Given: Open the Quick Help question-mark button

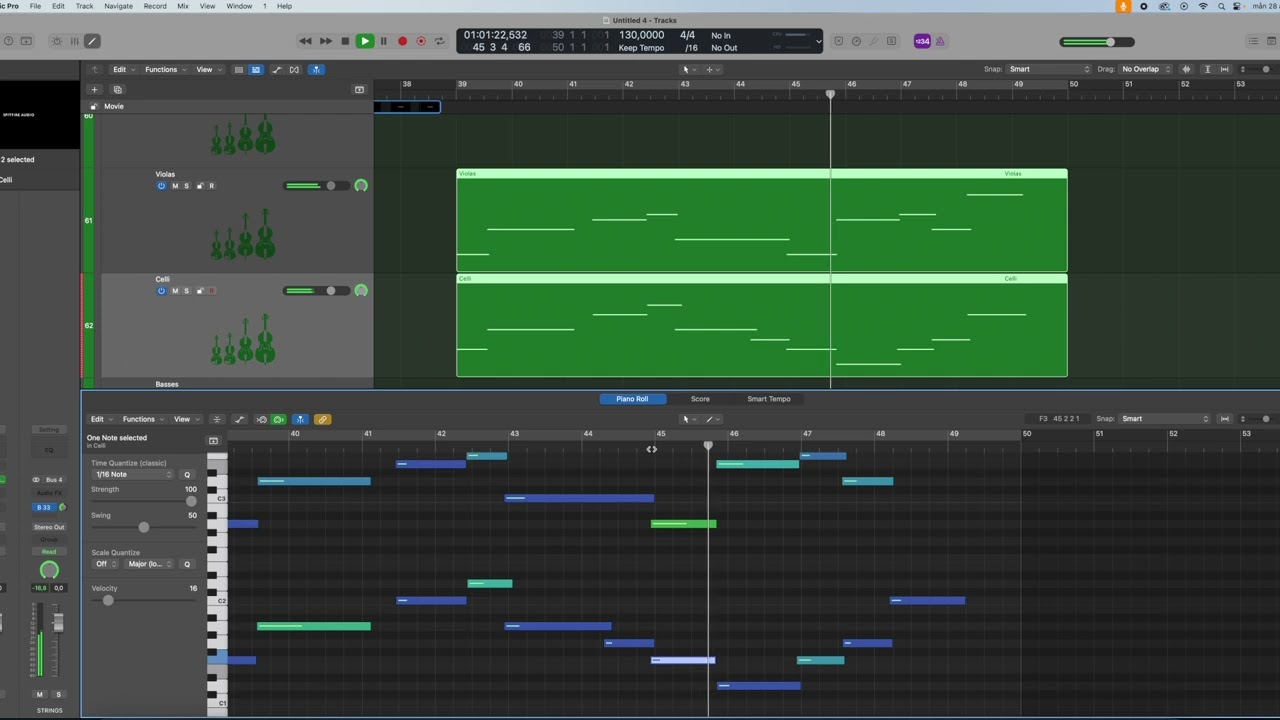Looking at the screenshot, I should click(8, 41).
